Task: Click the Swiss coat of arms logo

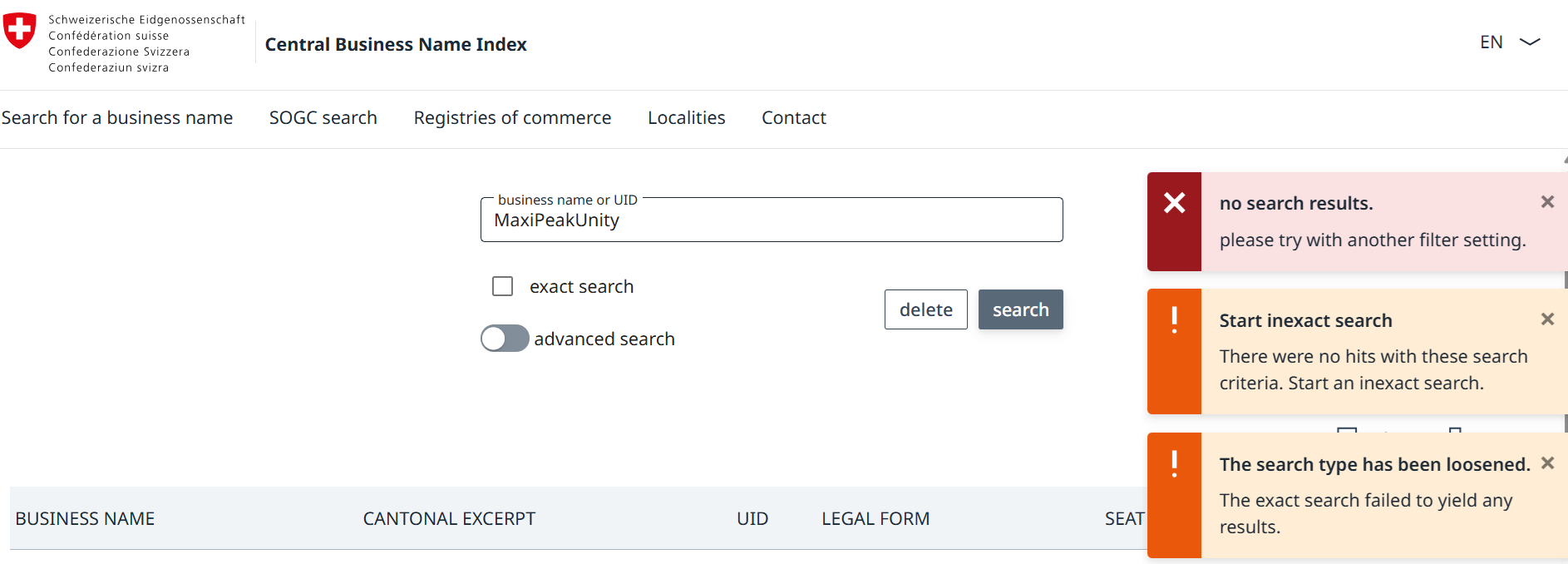Action: [x=20, y=31]
